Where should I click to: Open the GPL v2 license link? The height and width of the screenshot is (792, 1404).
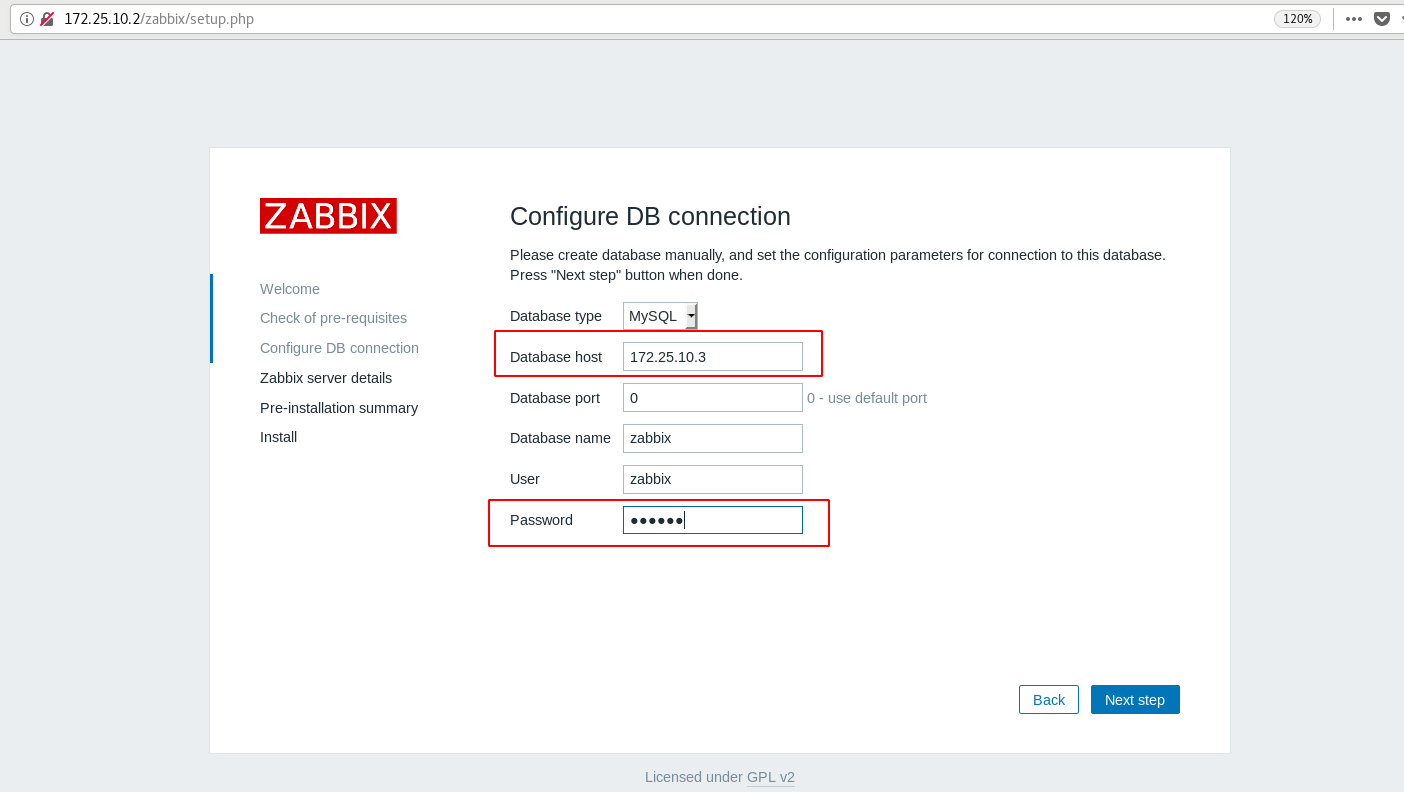[771, 777]
